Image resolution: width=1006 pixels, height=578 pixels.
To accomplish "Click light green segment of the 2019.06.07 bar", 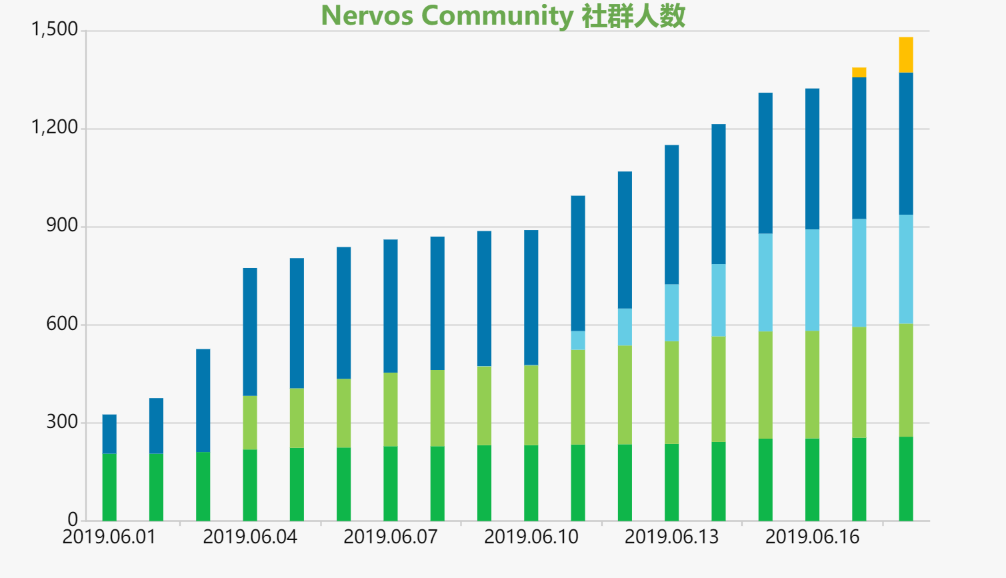I will (x=390, y=410).
